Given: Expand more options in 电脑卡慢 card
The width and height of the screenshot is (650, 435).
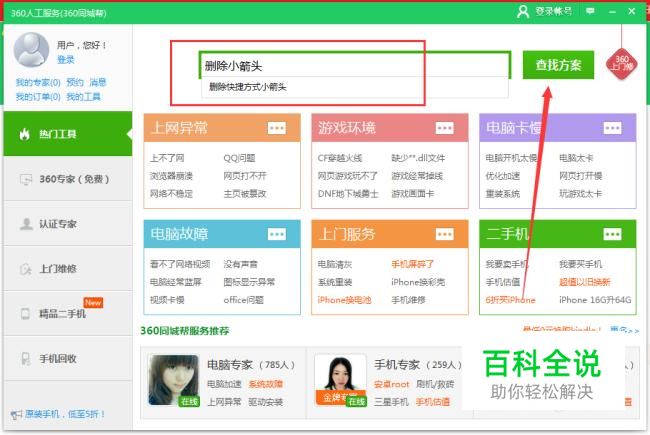Looking at the screenshot, I should pyautogui.click(x=612, y=128).
